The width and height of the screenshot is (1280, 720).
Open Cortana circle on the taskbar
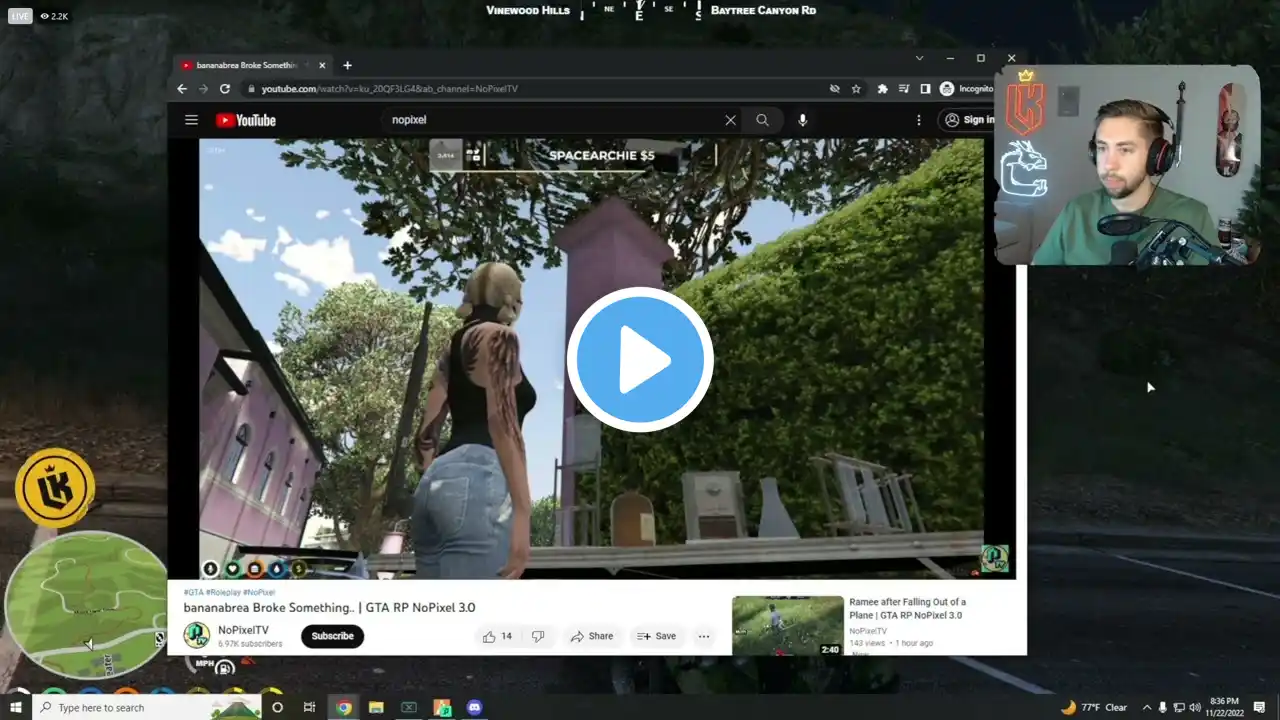coord(277,707)
